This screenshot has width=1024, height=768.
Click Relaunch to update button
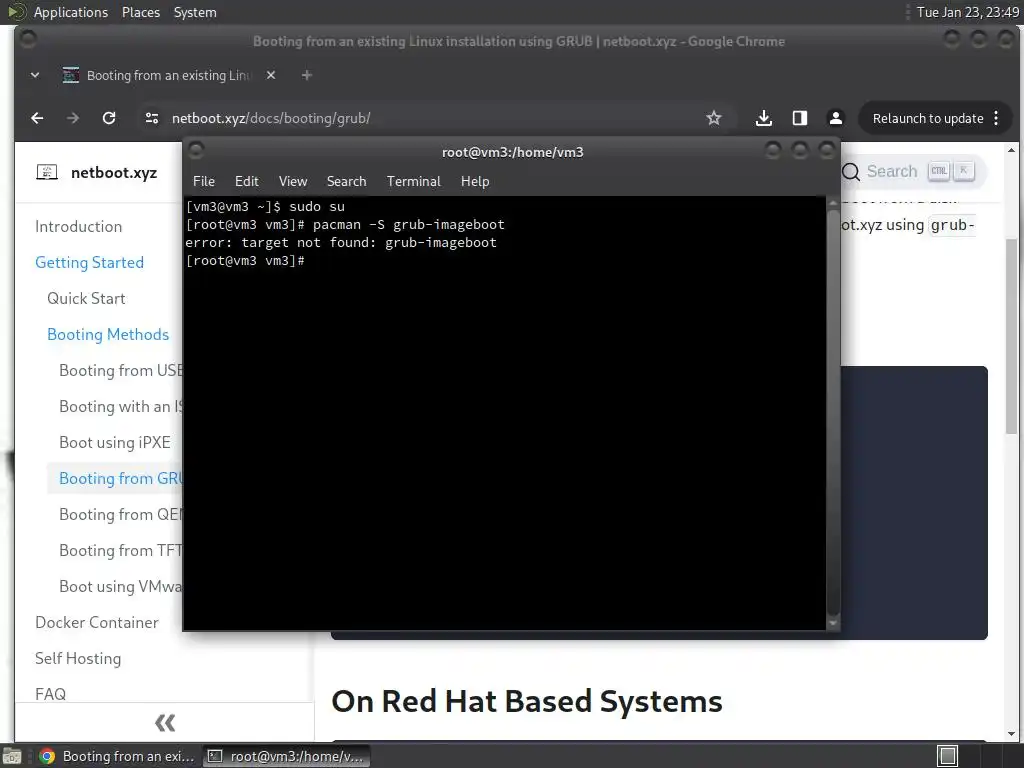click(928, 118)
